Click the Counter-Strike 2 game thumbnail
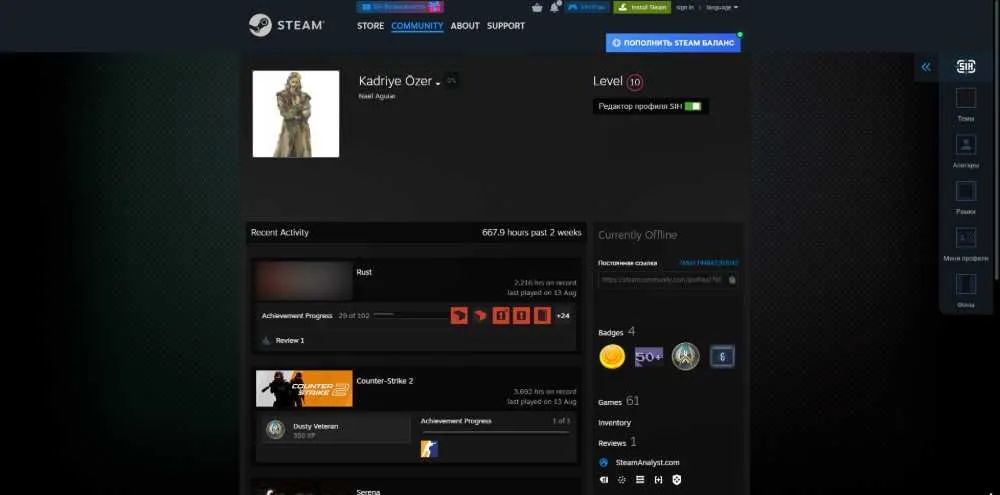Screen dimensions: 1000x495 pyautogui.click(x=304, y=388)
